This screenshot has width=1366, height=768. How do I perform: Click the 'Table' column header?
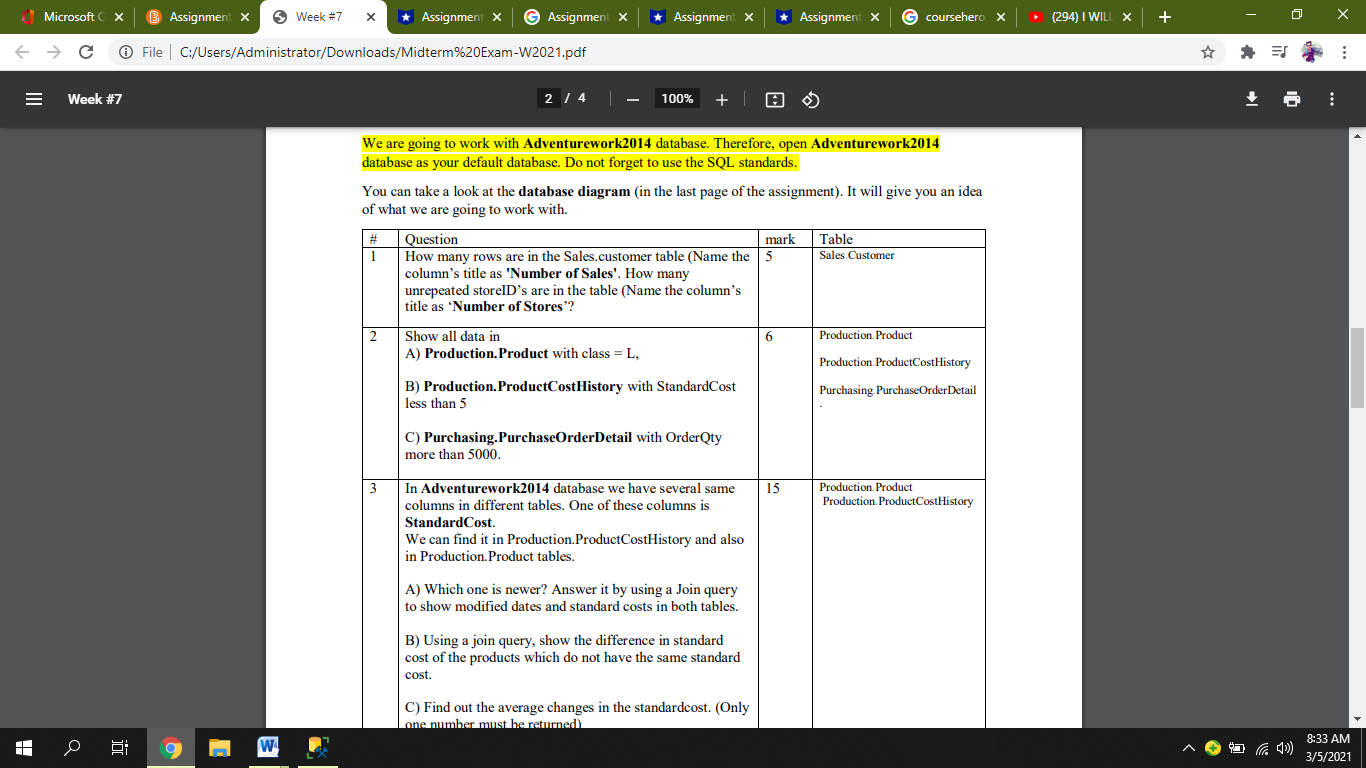click(x=836, y=239)
